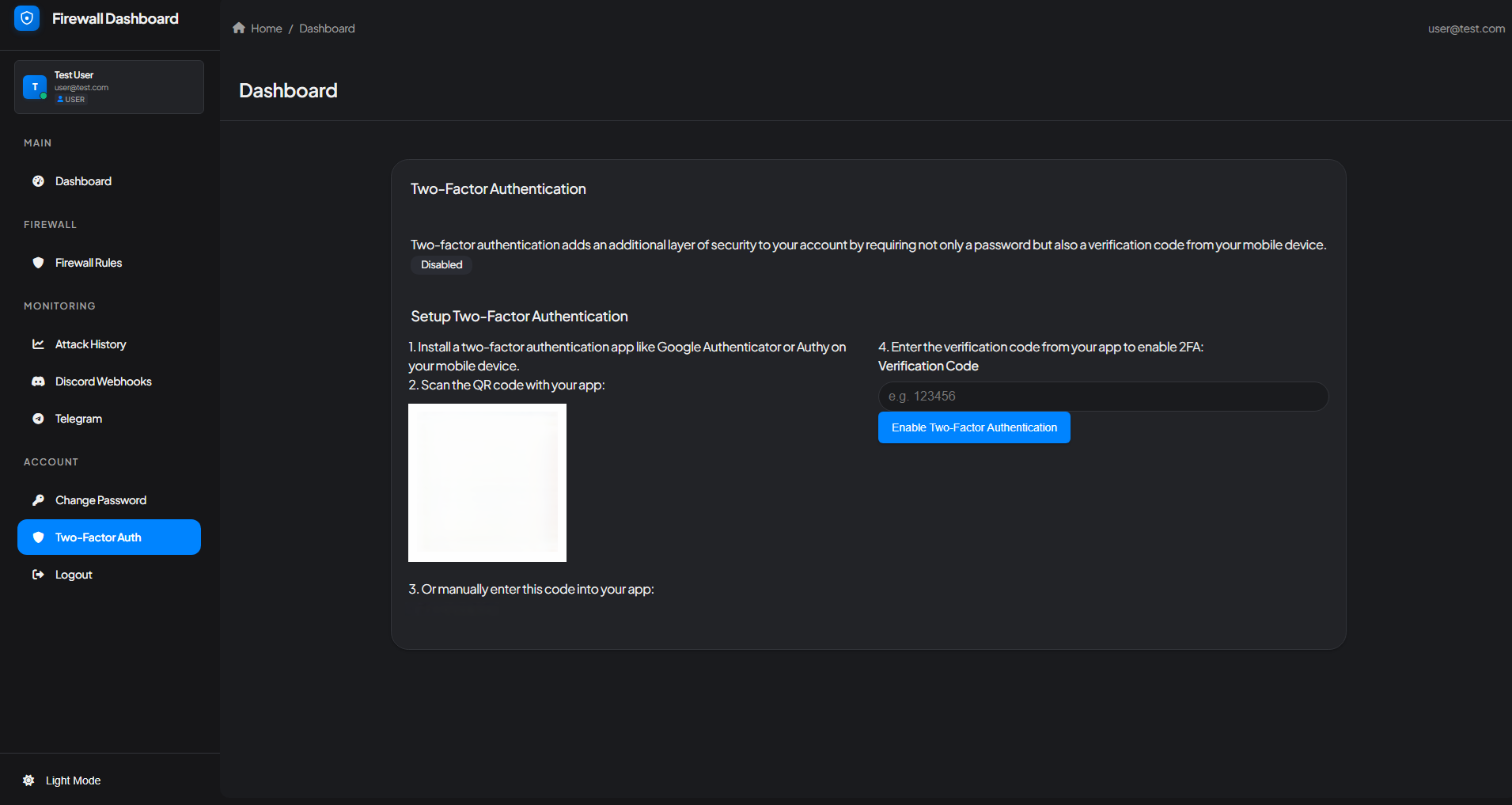Click the USER role badge
Screen dimensions: 1512x805
70,100
